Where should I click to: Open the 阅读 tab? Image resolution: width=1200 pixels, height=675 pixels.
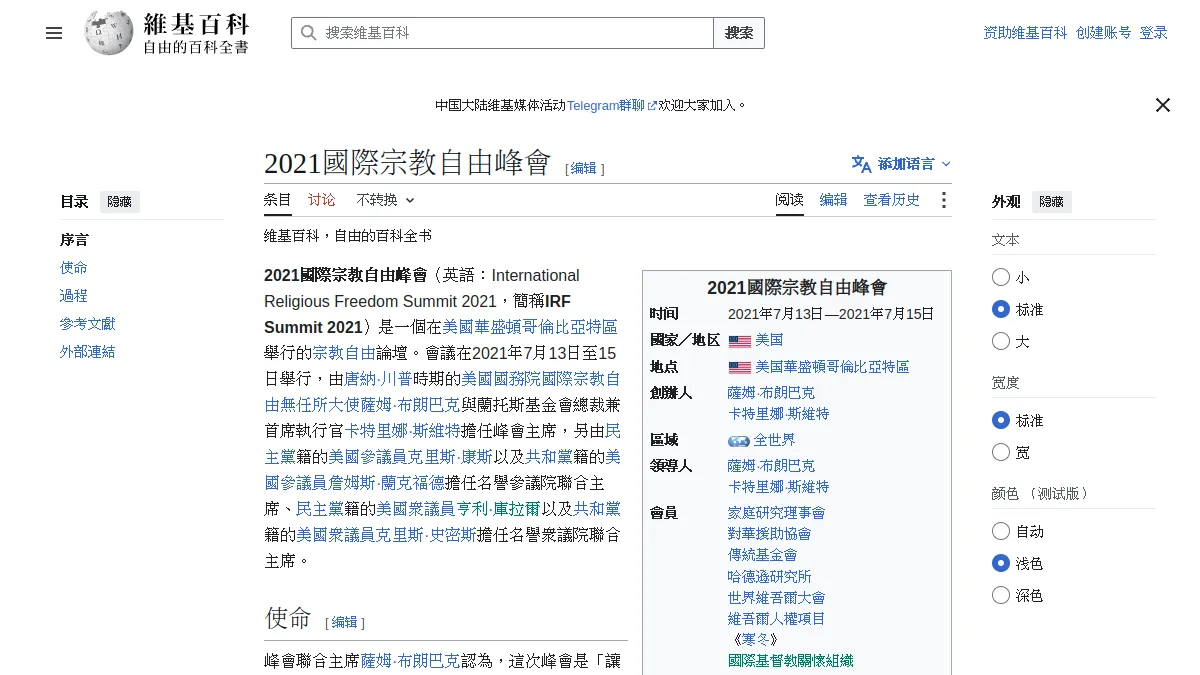click(x=790, y=200)
